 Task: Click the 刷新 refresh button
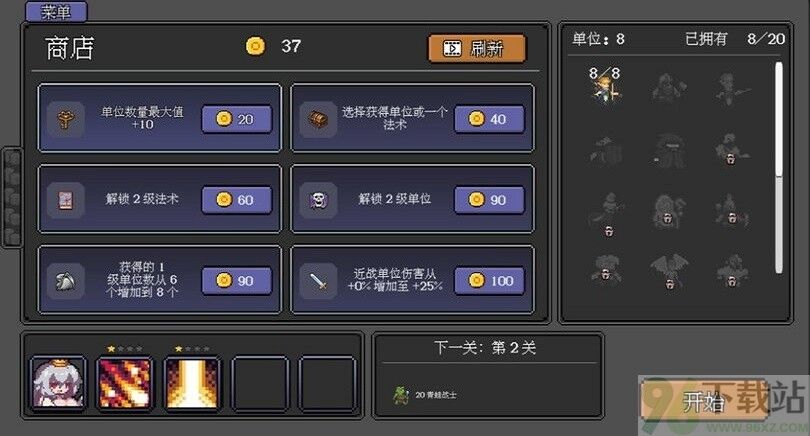[x=477, y=49]
